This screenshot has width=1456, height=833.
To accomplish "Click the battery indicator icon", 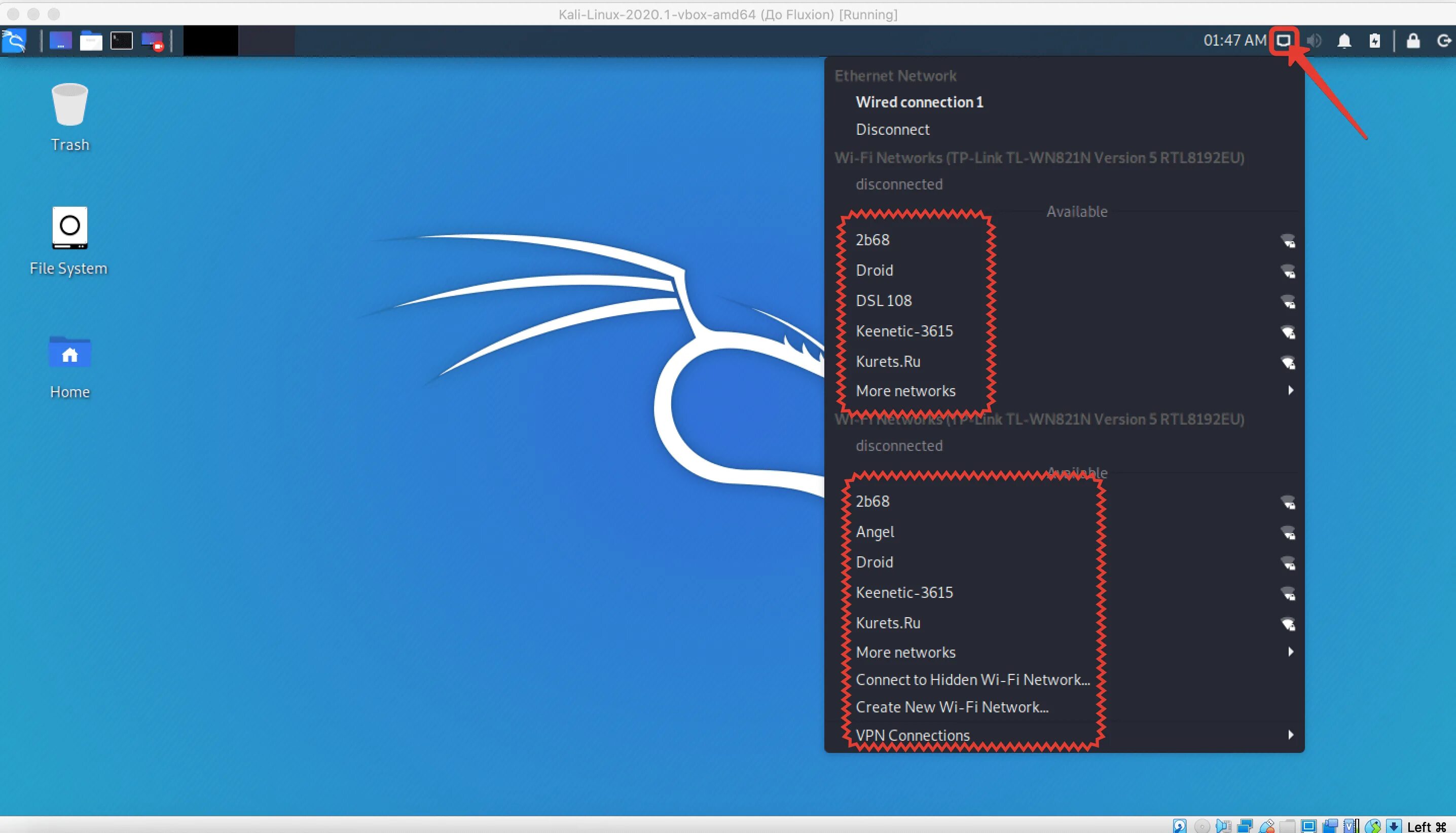I will (x=1375, y=40).
